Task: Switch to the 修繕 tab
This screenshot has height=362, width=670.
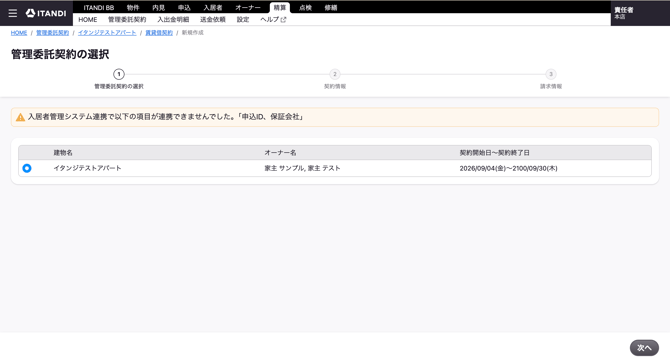Action: [x=331, y=8]
